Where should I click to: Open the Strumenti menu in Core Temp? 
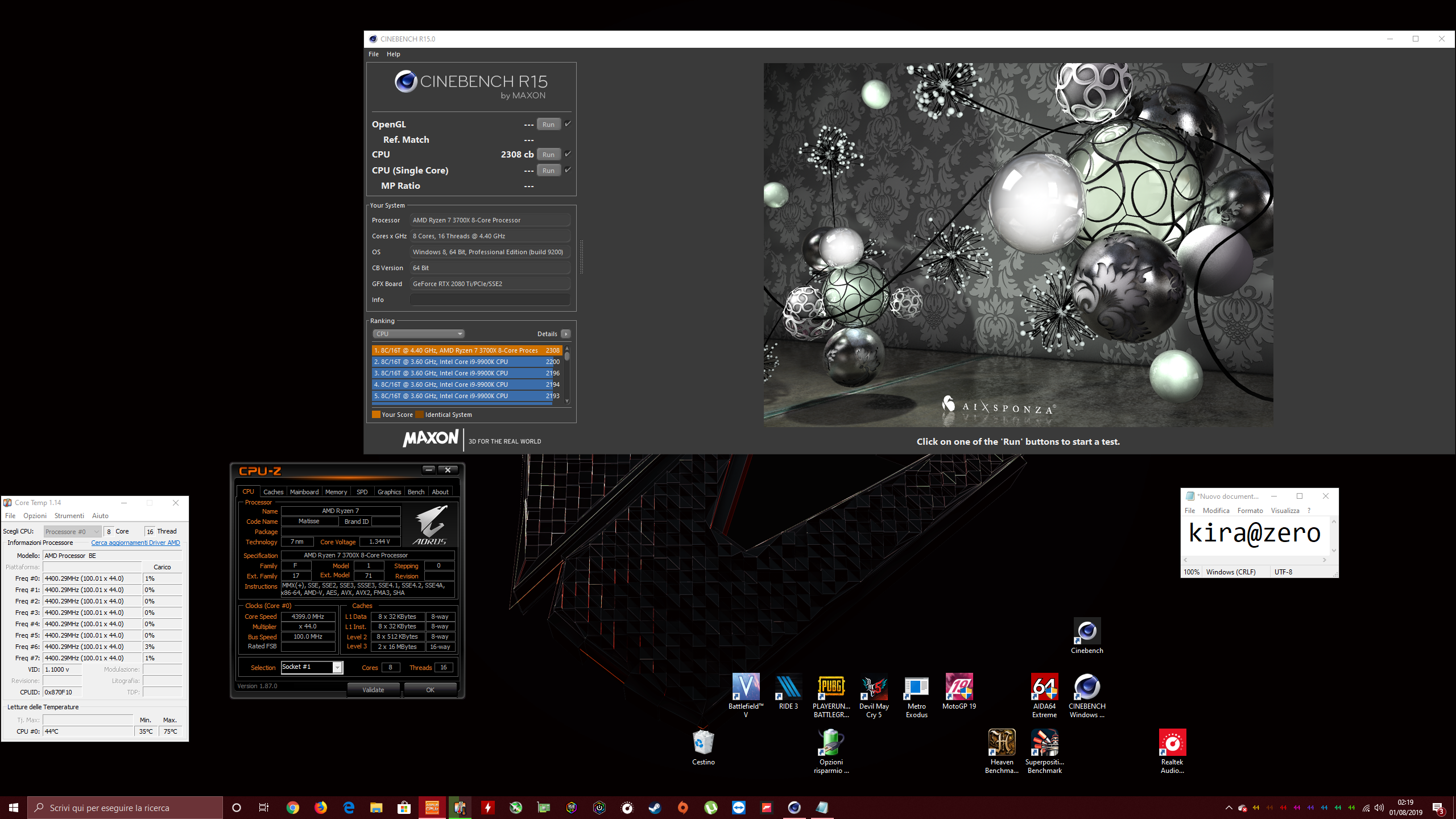click(x=69, y=516)
